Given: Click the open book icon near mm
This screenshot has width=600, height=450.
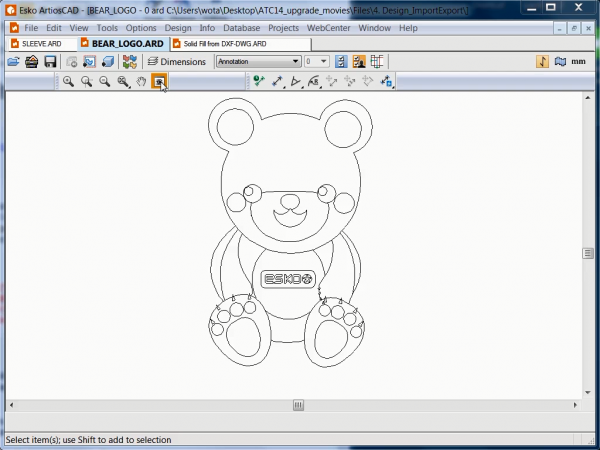Looking at the screenshot, I should 560,62.
